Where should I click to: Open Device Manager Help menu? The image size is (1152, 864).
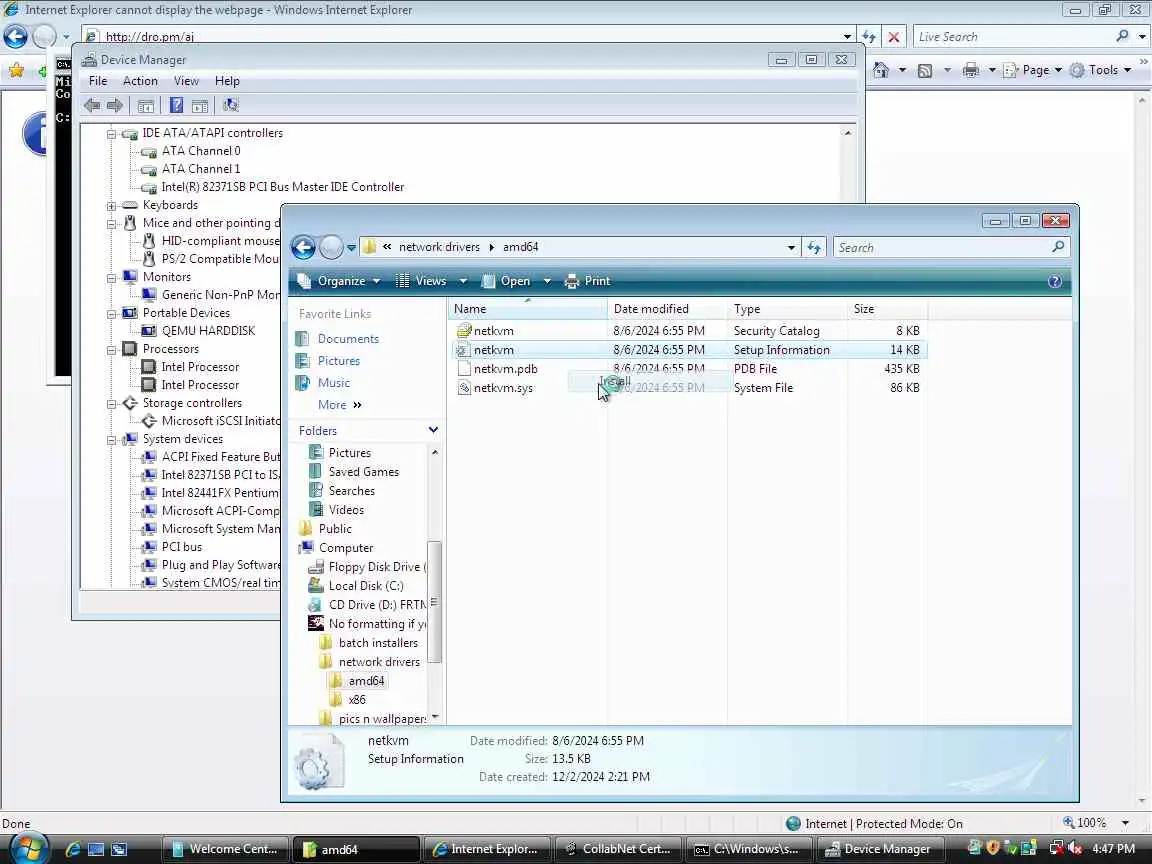pos(227,81)
